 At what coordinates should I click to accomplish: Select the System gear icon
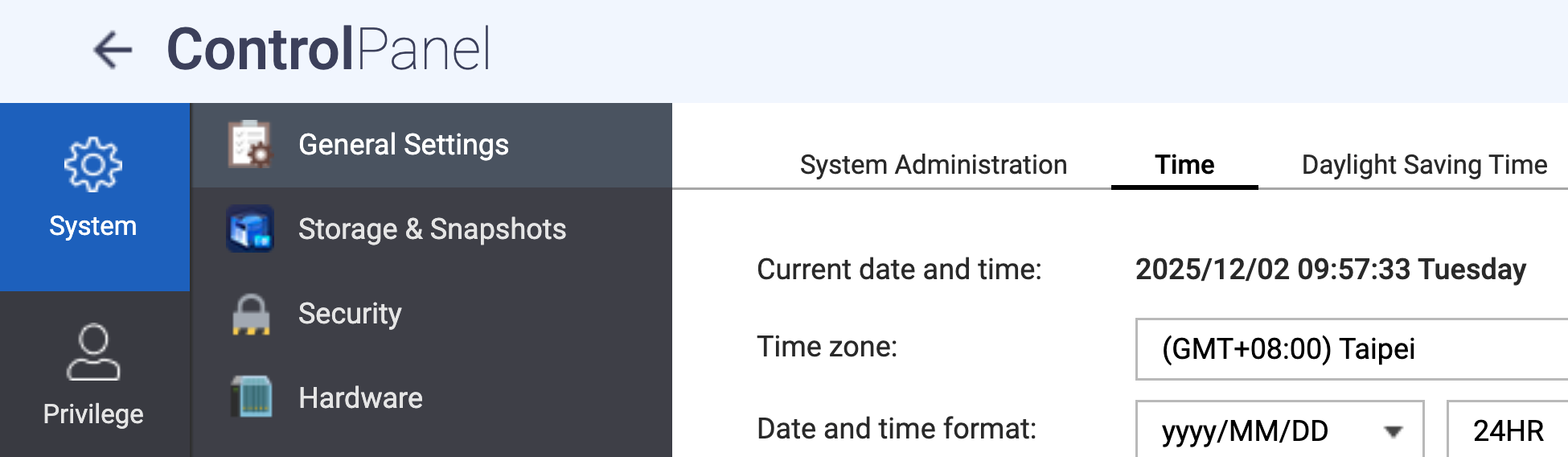[93, 164]
